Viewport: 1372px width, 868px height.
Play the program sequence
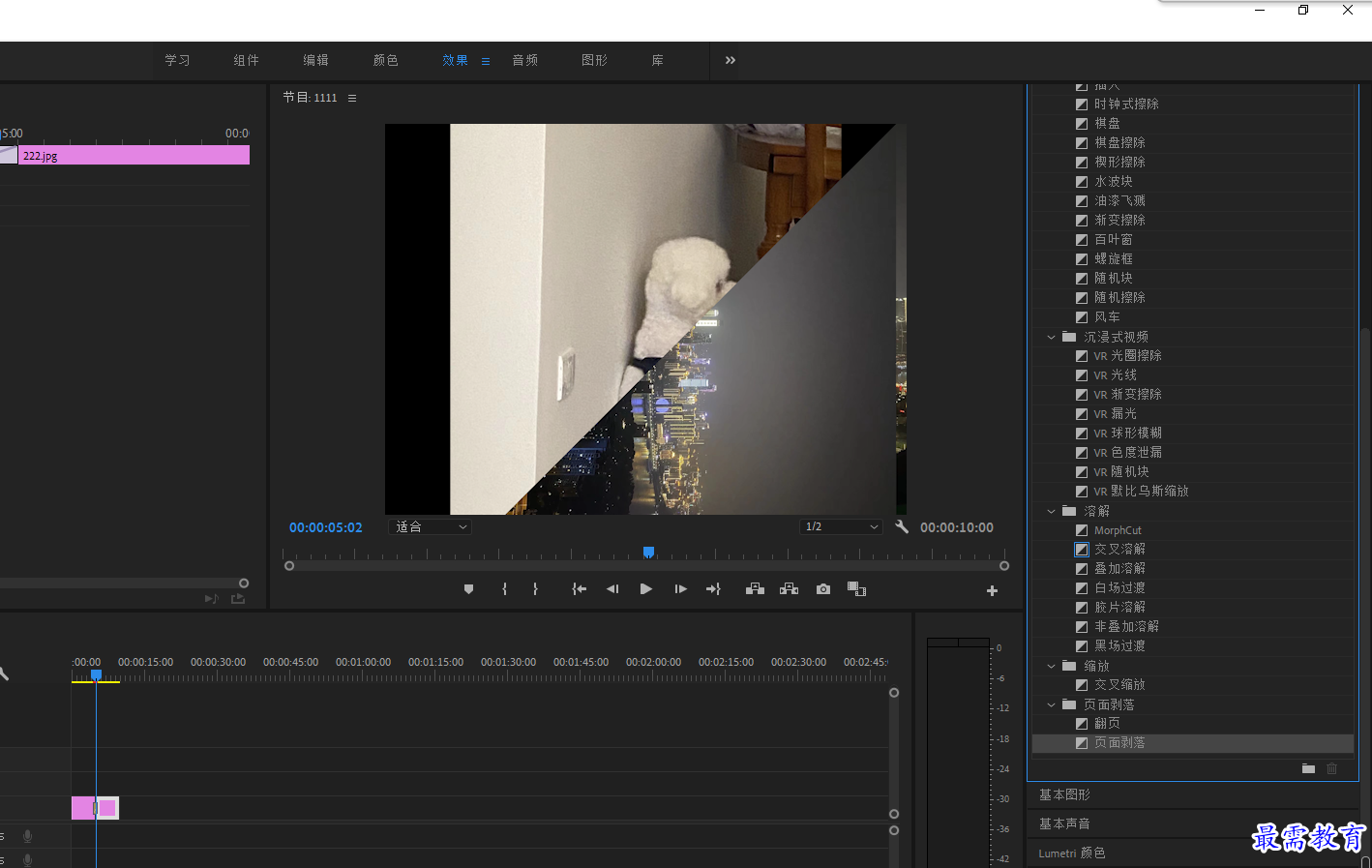(x=645, y=589)
